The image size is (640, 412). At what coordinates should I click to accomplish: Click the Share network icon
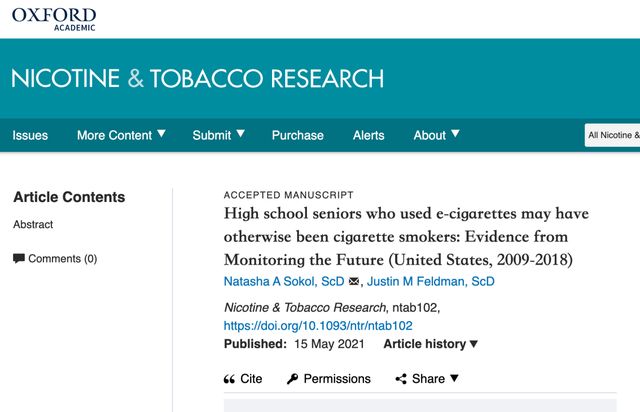(401, 379)
